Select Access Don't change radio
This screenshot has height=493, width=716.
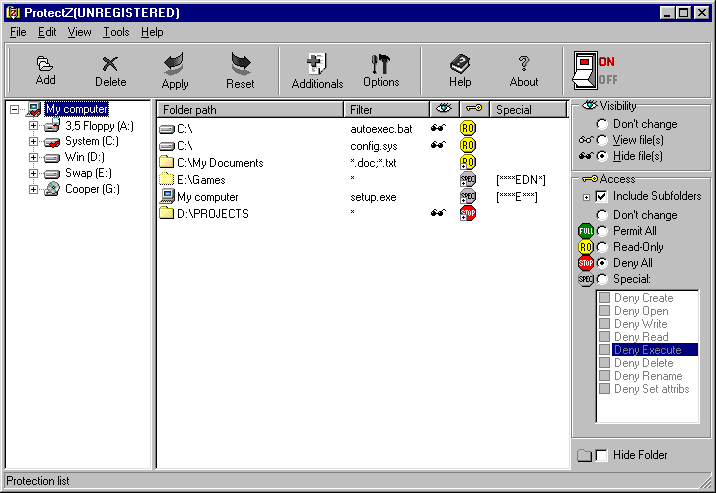[602, 215]
